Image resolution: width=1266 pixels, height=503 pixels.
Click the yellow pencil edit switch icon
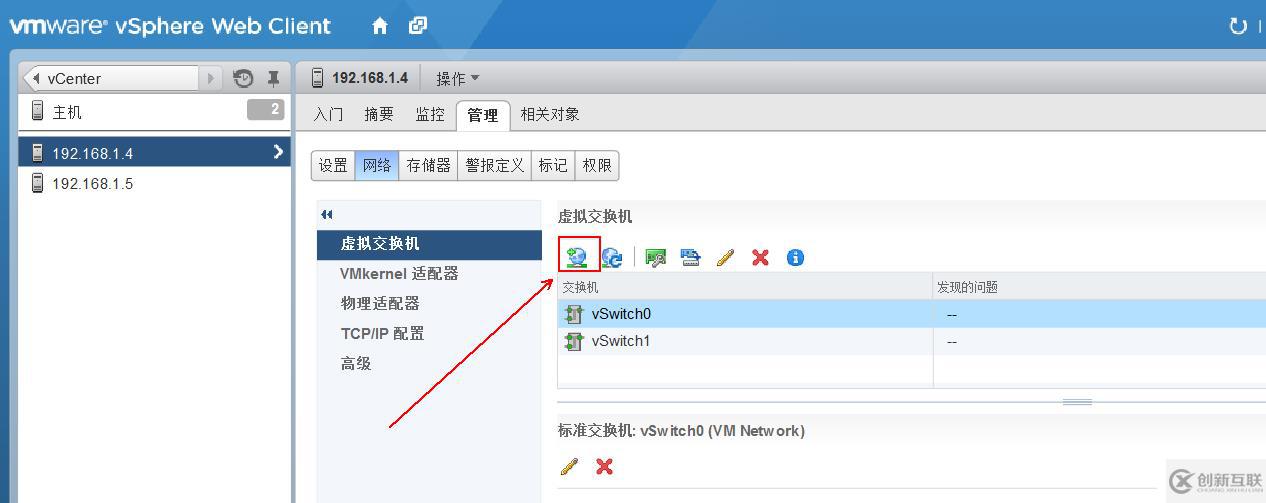[x=725, y=257]
